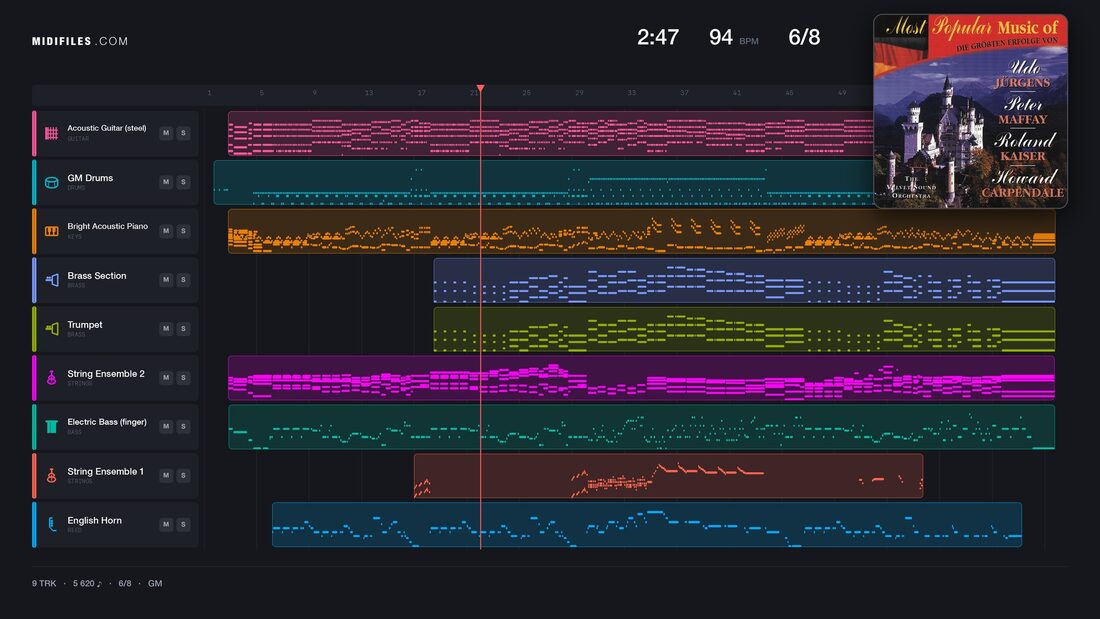Select the String Ensemble 2 track name

click(x=106, y=373)
